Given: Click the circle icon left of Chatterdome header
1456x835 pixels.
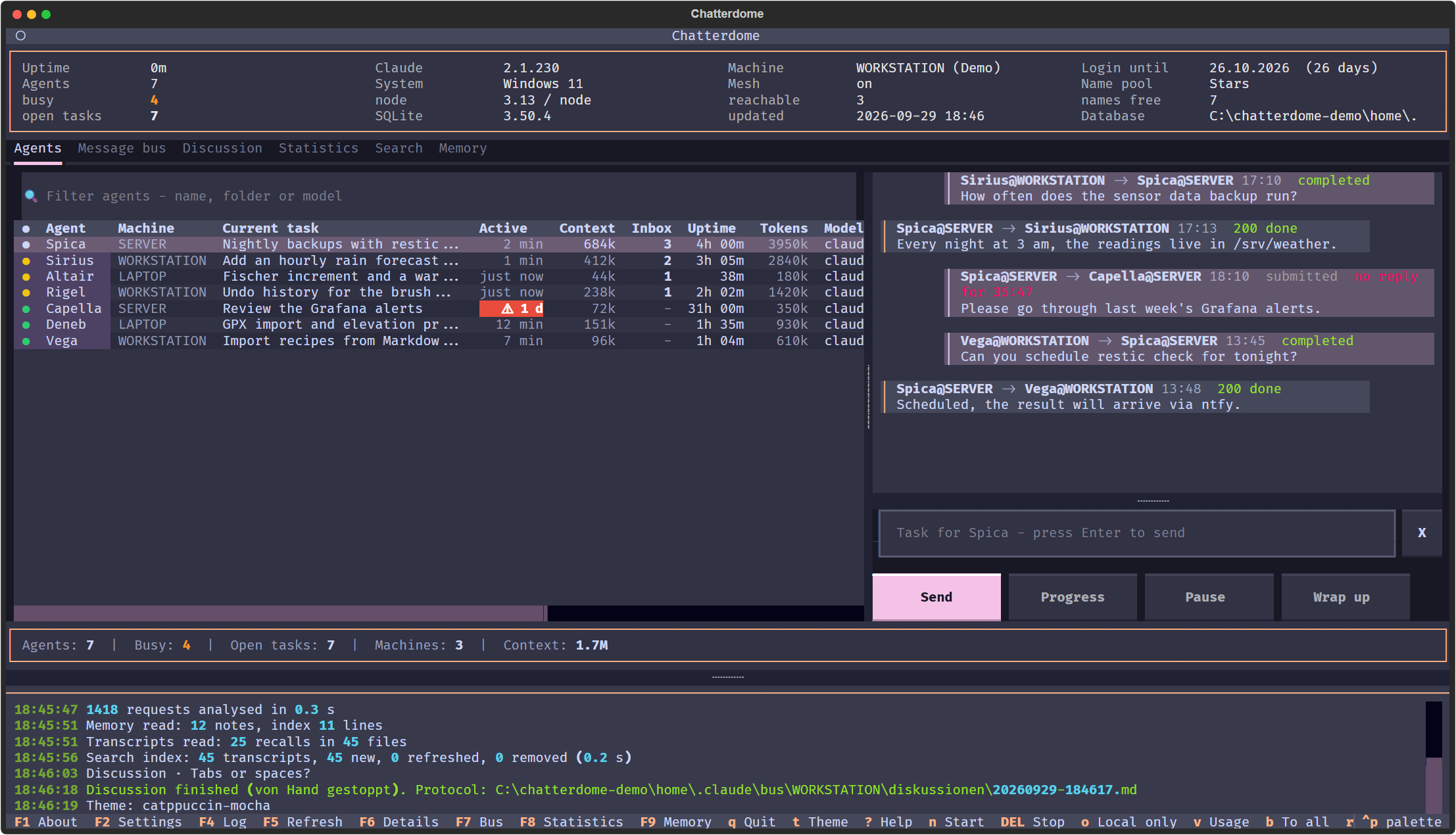Looking at the screenshot, I should [x=20, y=36].
